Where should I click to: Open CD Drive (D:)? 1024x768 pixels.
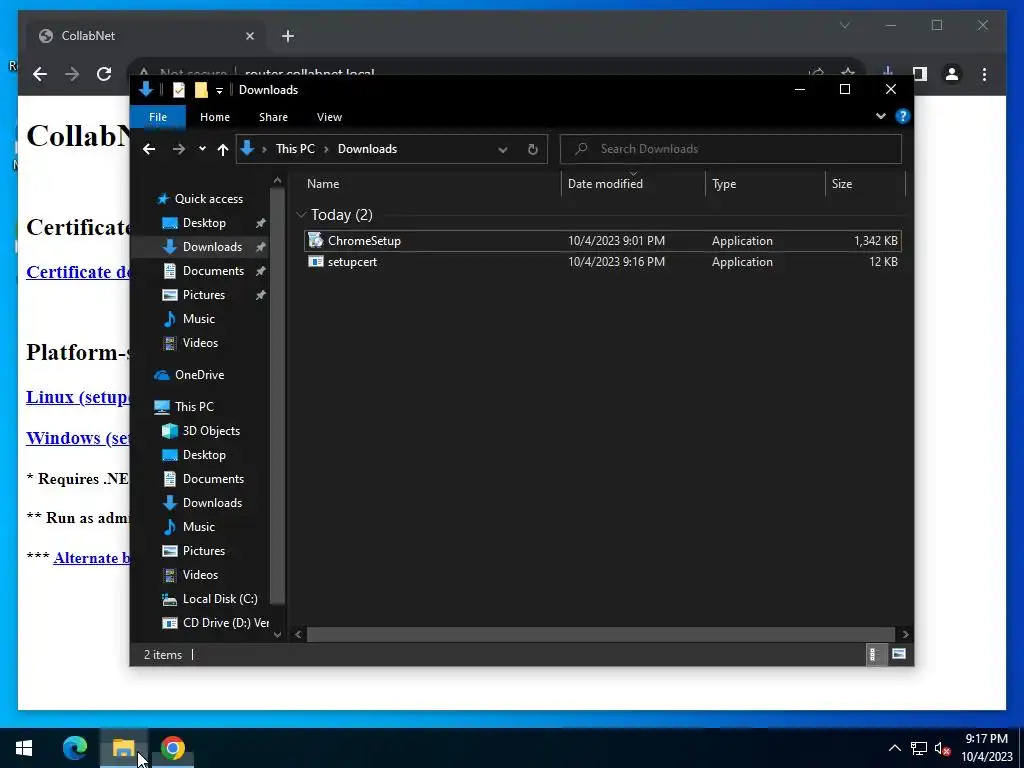tap(225, 623)
